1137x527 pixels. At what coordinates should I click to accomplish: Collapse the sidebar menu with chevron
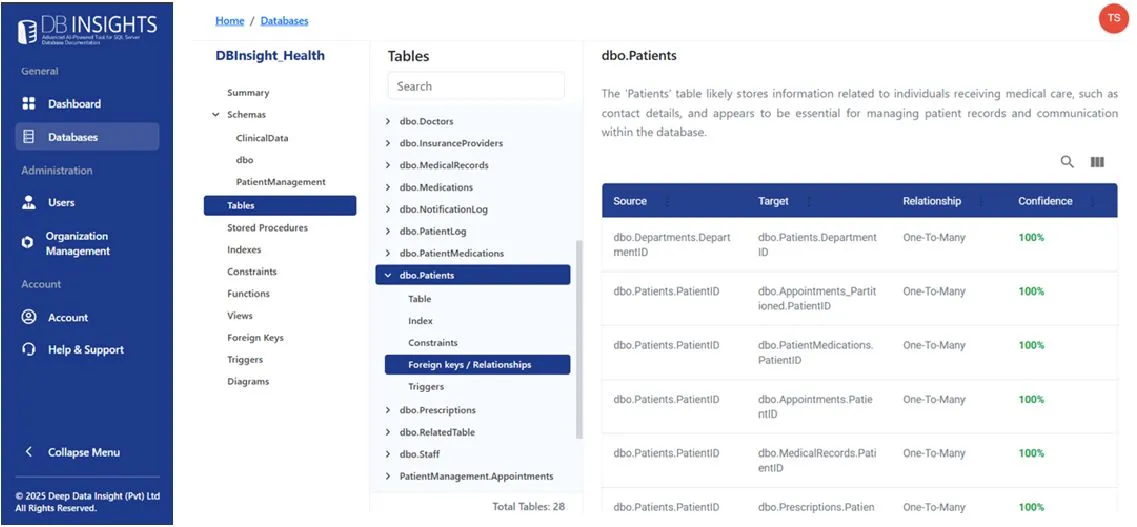click(28, 452)
